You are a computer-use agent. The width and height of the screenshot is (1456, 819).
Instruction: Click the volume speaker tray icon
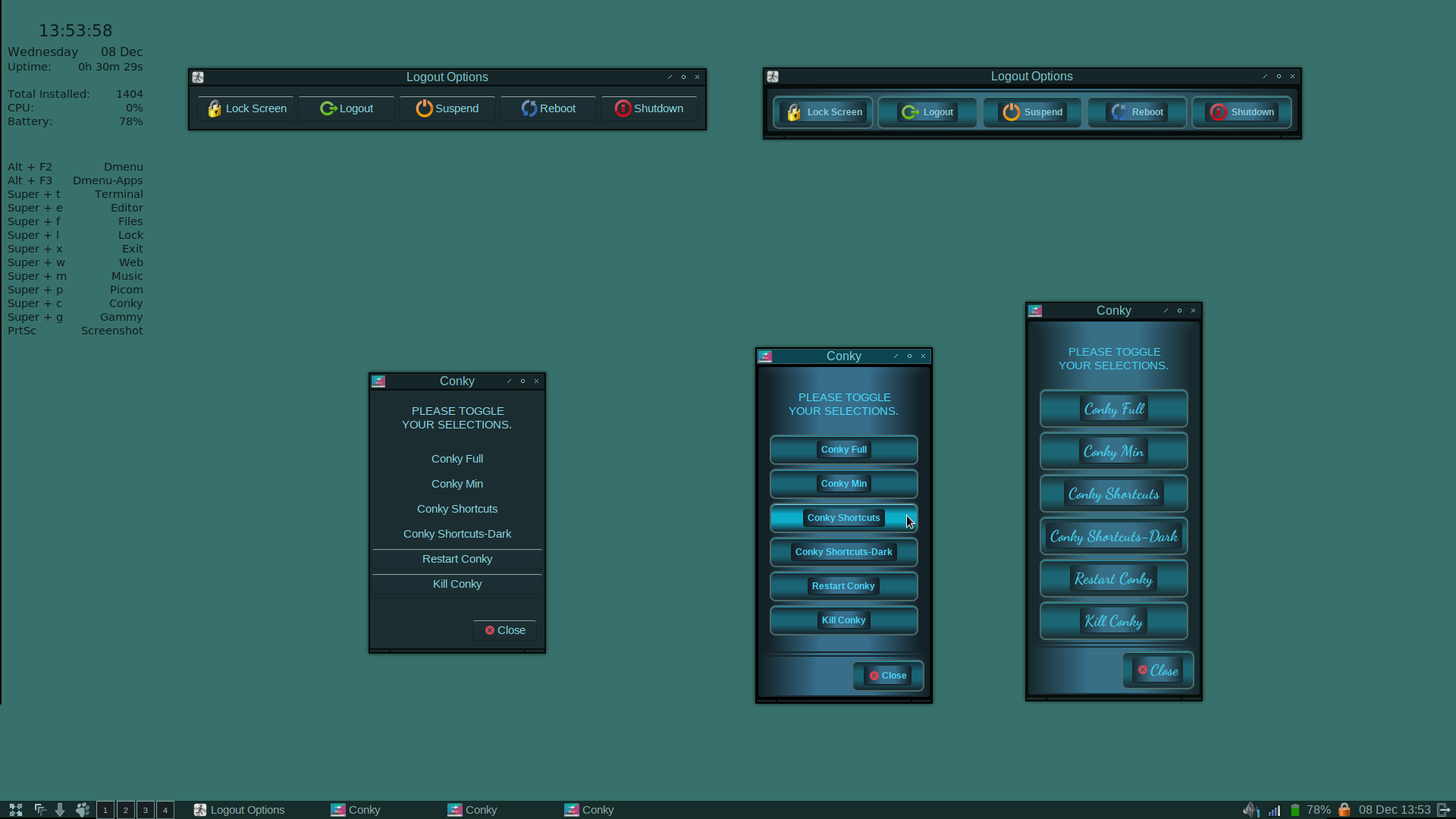point(1250,810)
